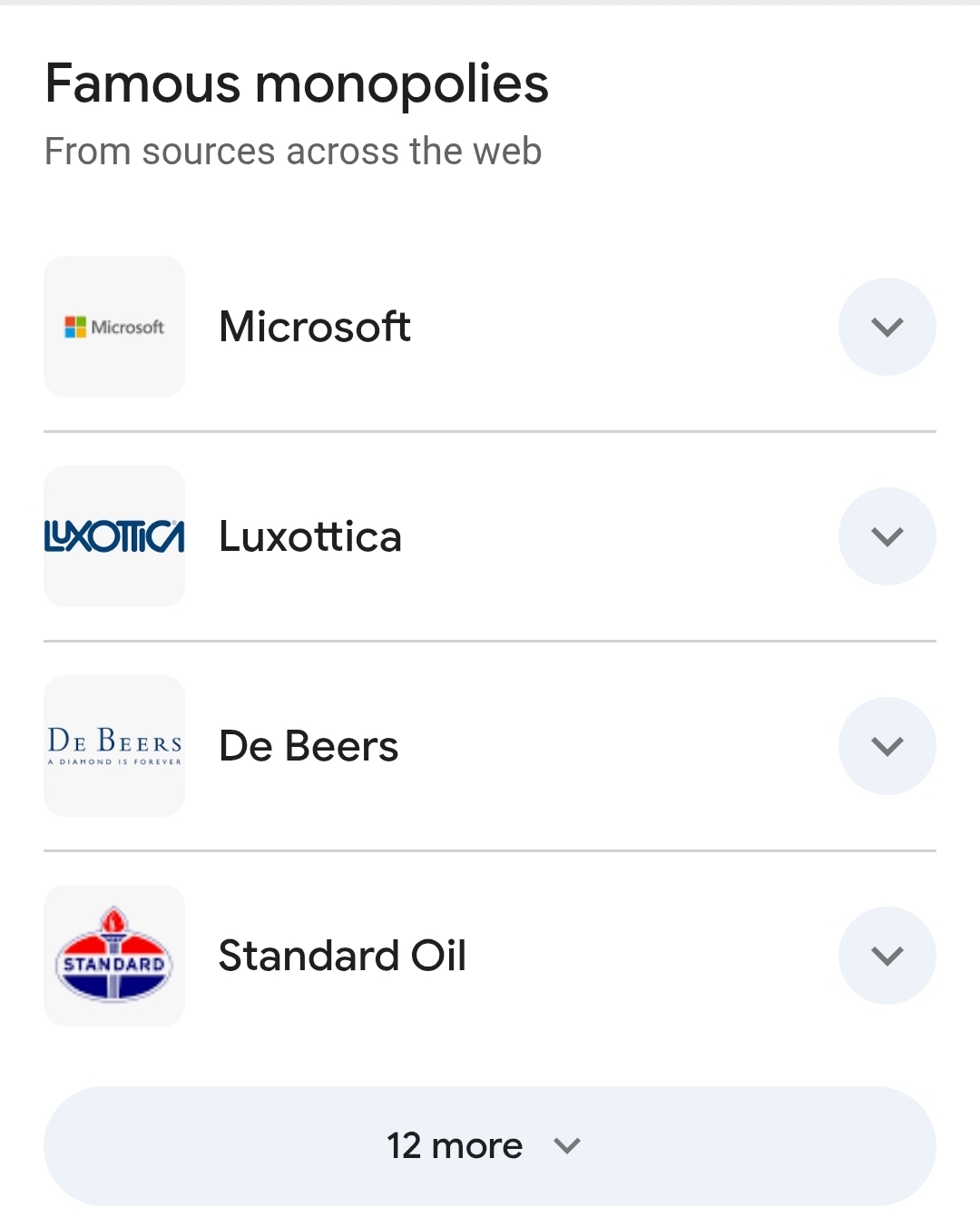The height and width of the screenshot is (1227, 980).
Task: Select the De Beers logo thumbnail
Action: coord(114,746)
